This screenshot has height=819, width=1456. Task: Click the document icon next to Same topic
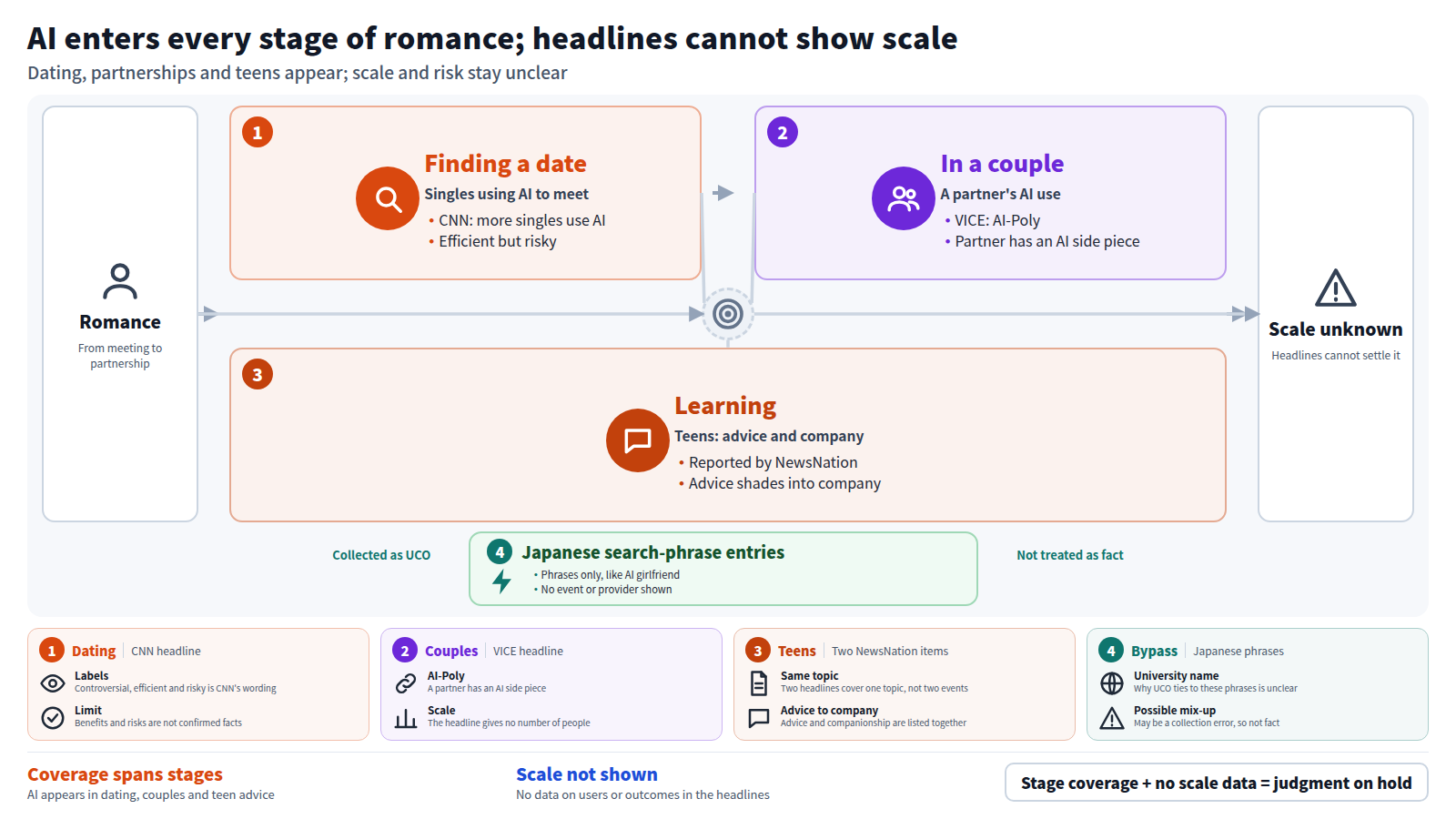(759, 682)
